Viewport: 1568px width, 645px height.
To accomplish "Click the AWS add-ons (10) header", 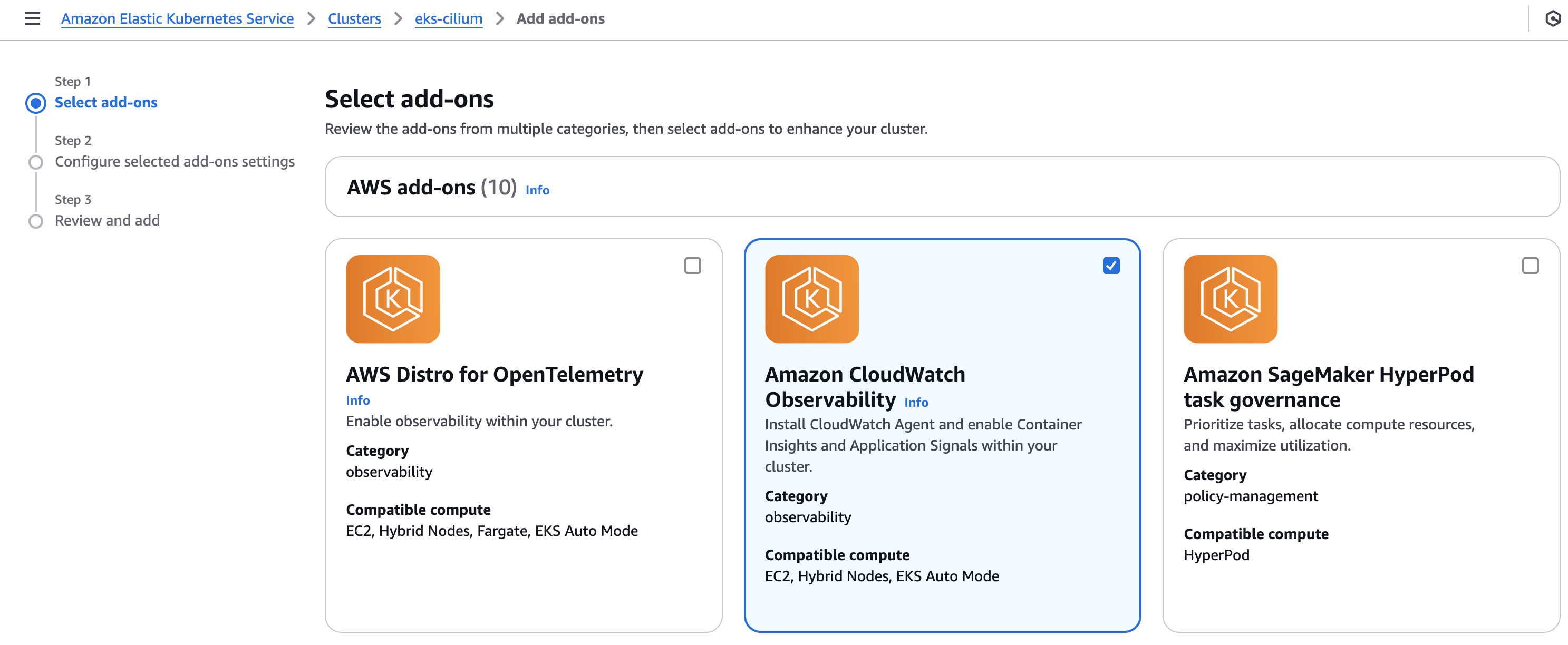I will coord(432,187).
